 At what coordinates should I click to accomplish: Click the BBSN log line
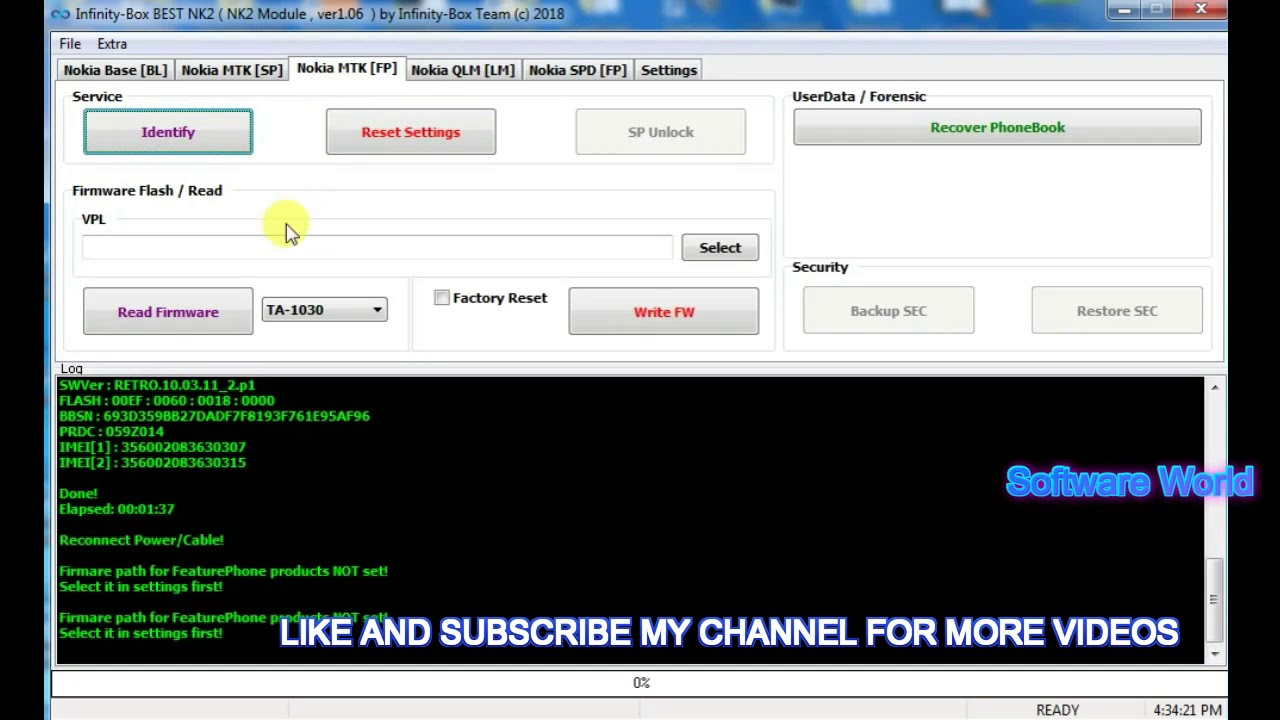(x=214, y=416)
